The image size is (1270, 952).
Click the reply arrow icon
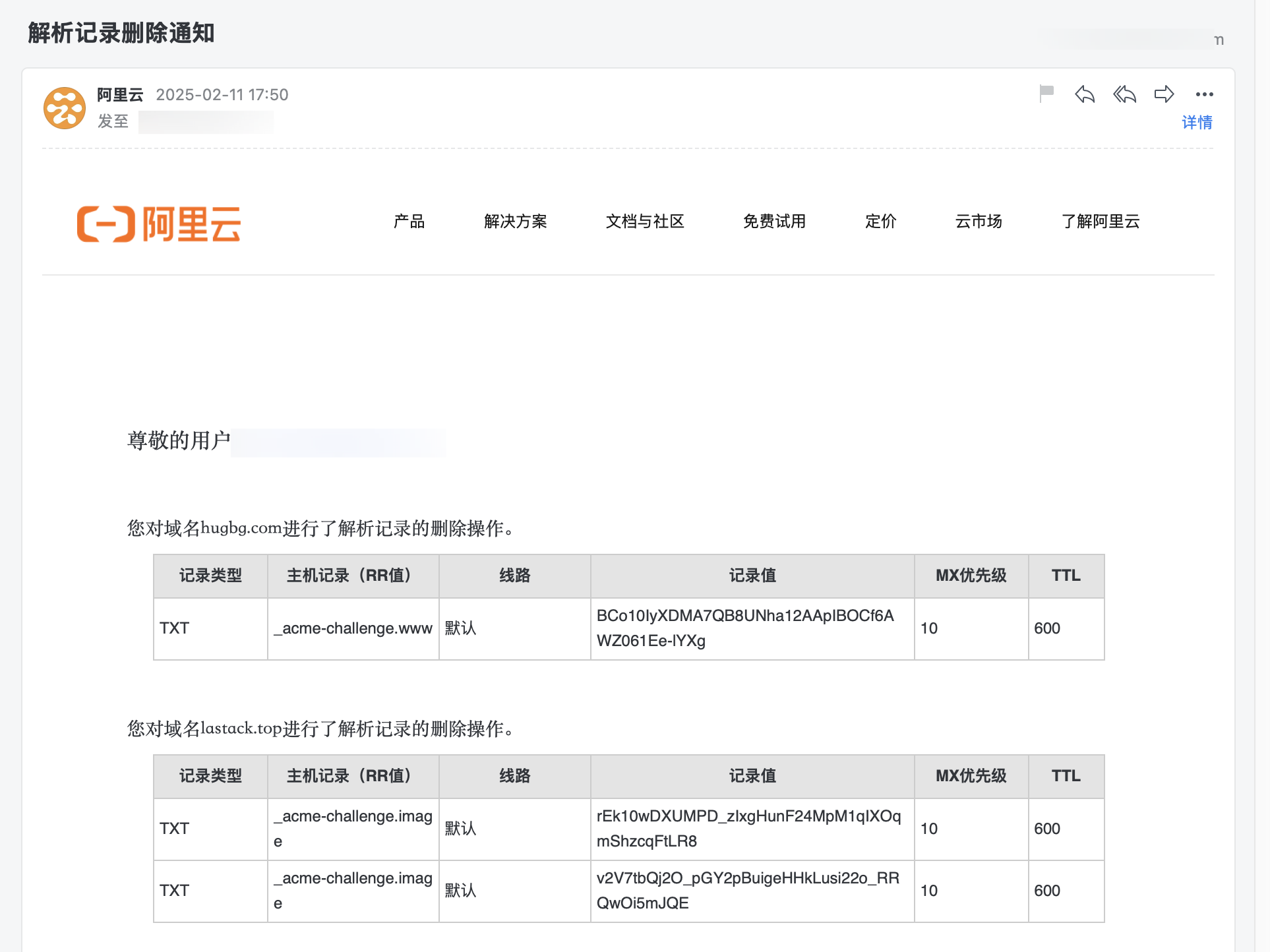click(x=1085, y=94)
